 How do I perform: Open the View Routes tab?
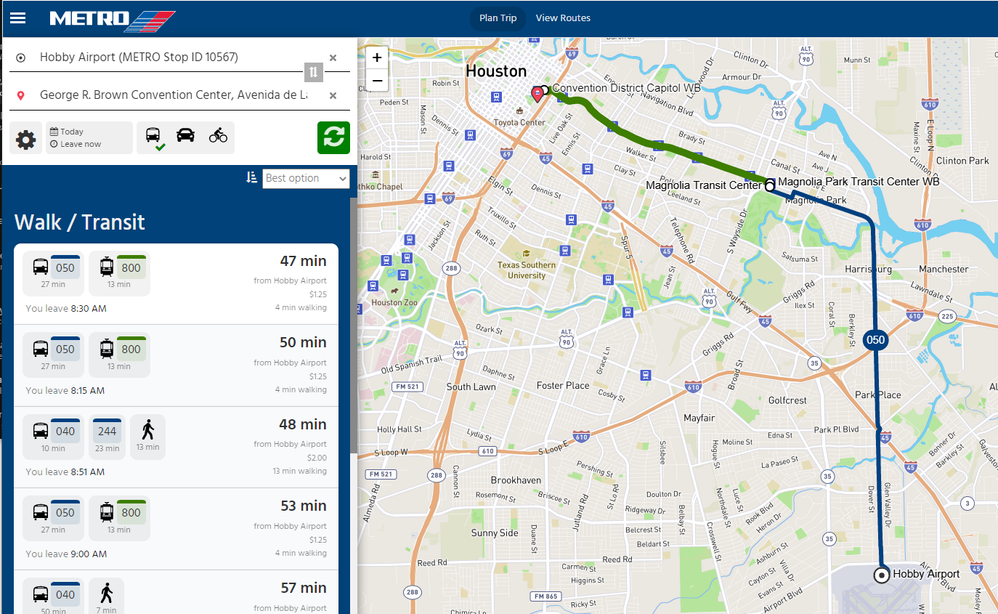[563, 18]
